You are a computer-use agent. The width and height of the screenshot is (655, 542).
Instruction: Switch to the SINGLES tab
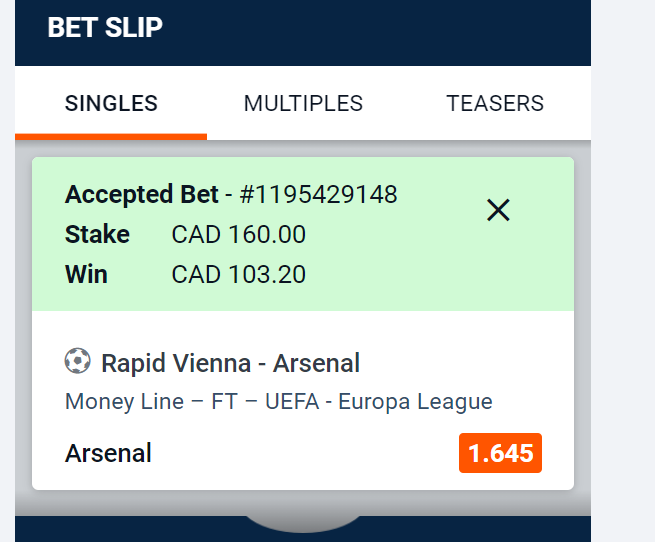pos(111,104)
